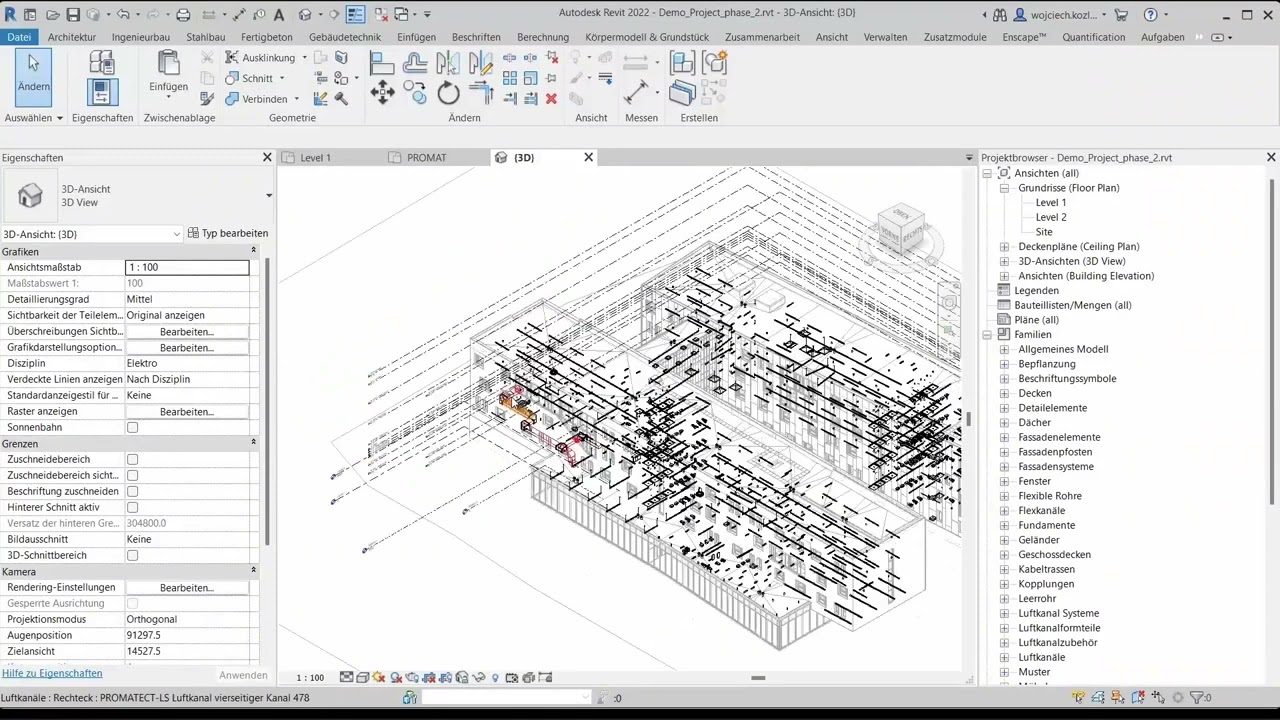Click the Mirror Pick Axis tool
Image resolution: width=1280 pixels, height=720 pixels.
(448, 63)
